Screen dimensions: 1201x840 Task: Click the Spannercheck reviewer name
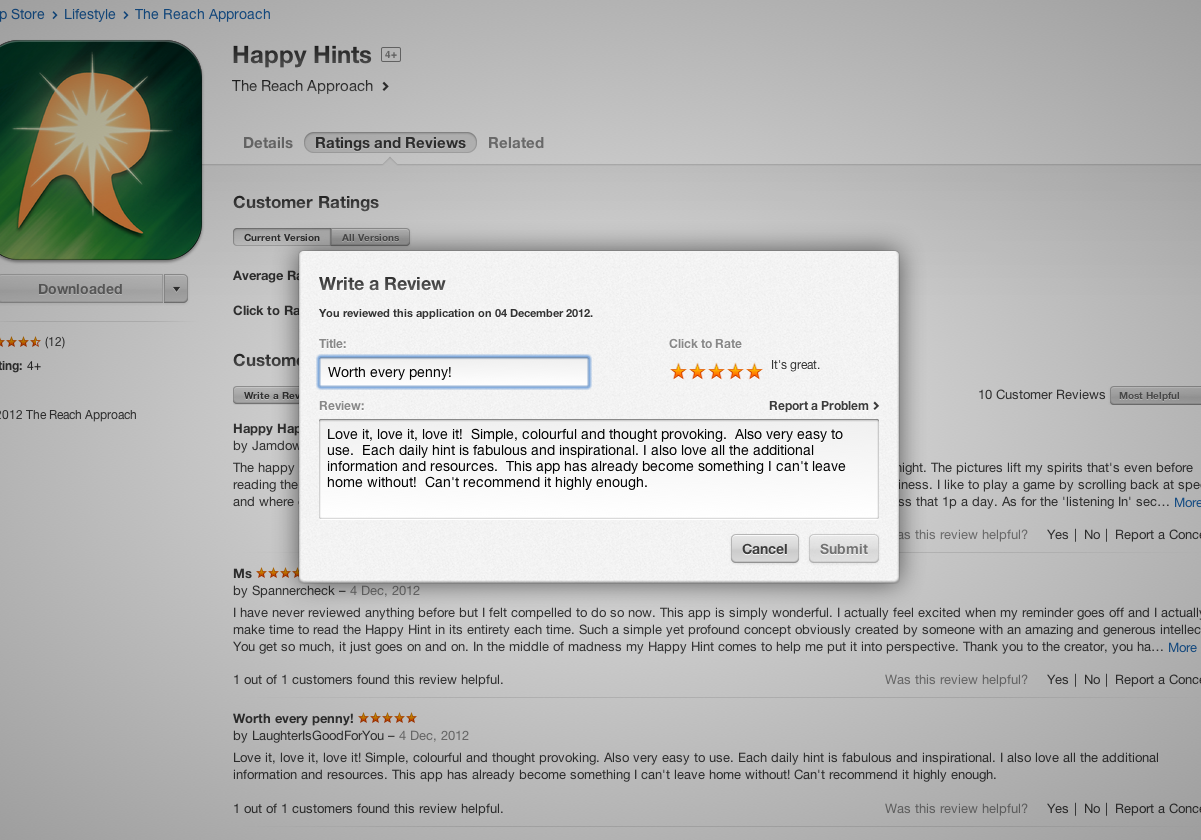coord(291,591)
